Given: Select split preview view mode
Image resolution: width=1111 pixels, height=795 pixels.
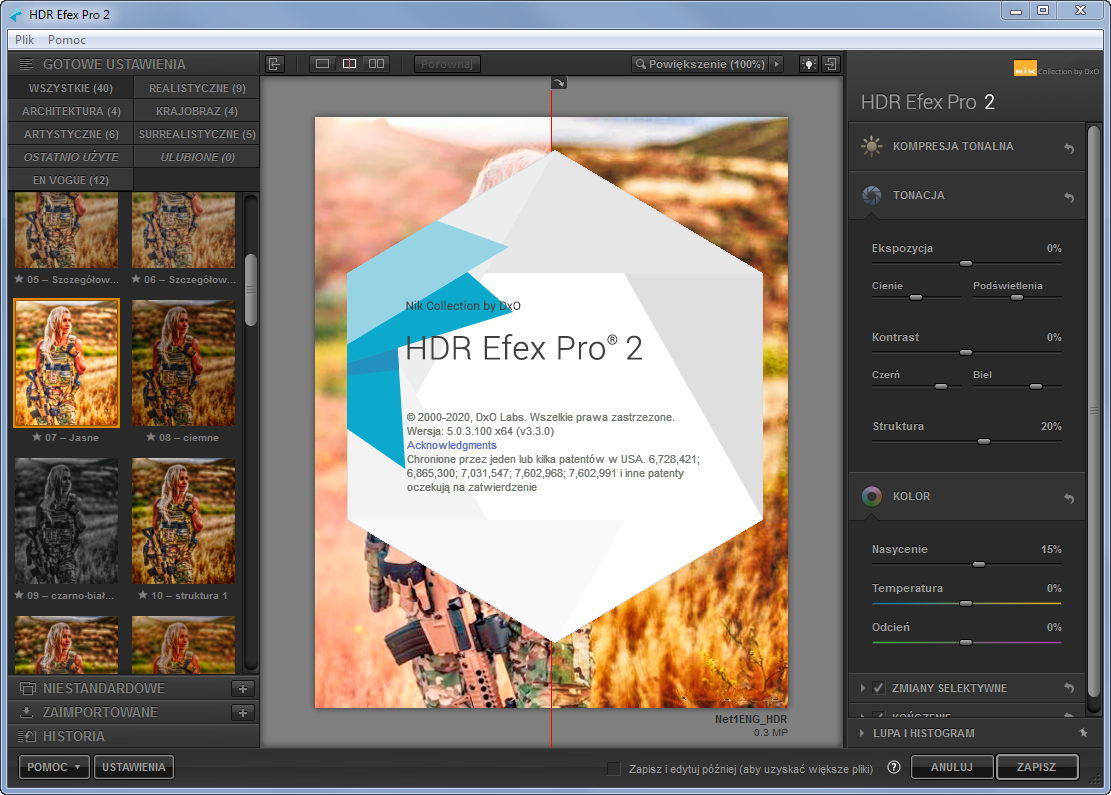Looking at the screenshot, I should click(x=349, y=64).
